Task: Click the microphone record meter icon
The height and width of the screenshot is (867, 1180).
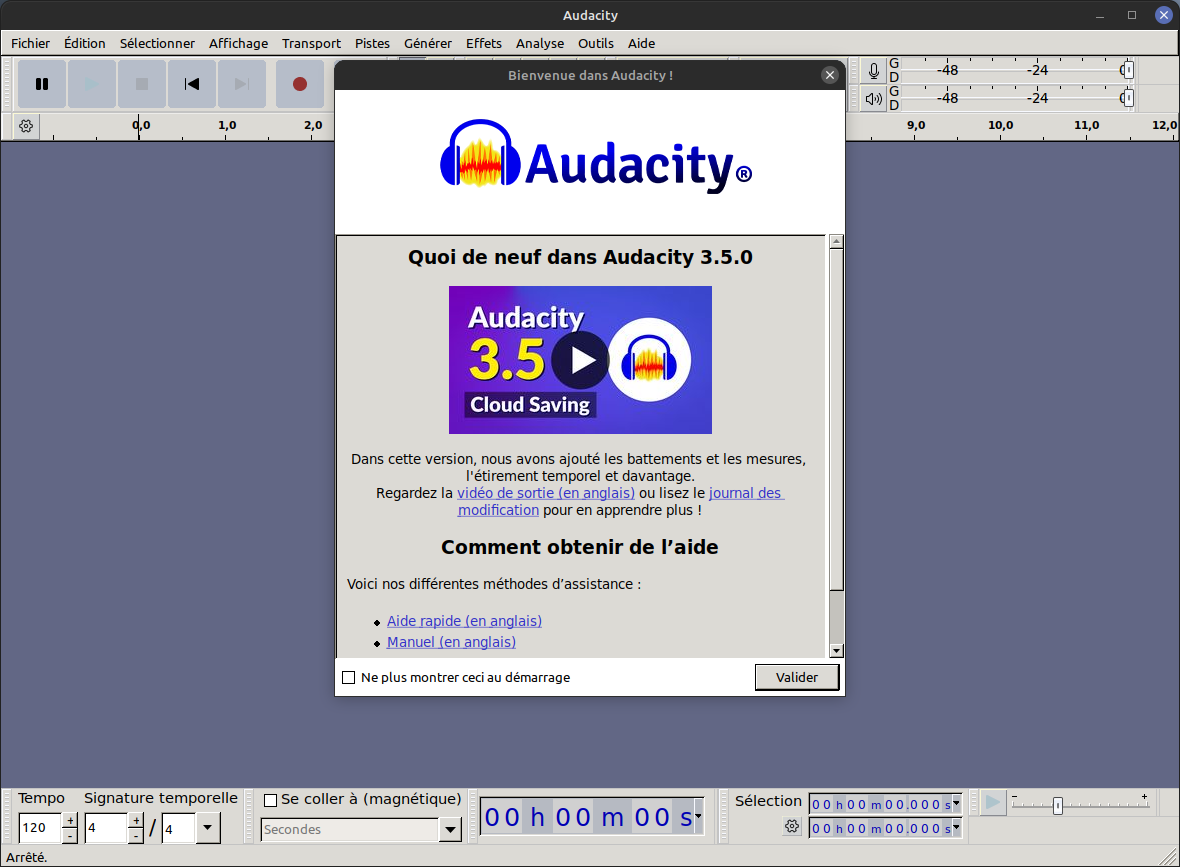Action: 874,71
